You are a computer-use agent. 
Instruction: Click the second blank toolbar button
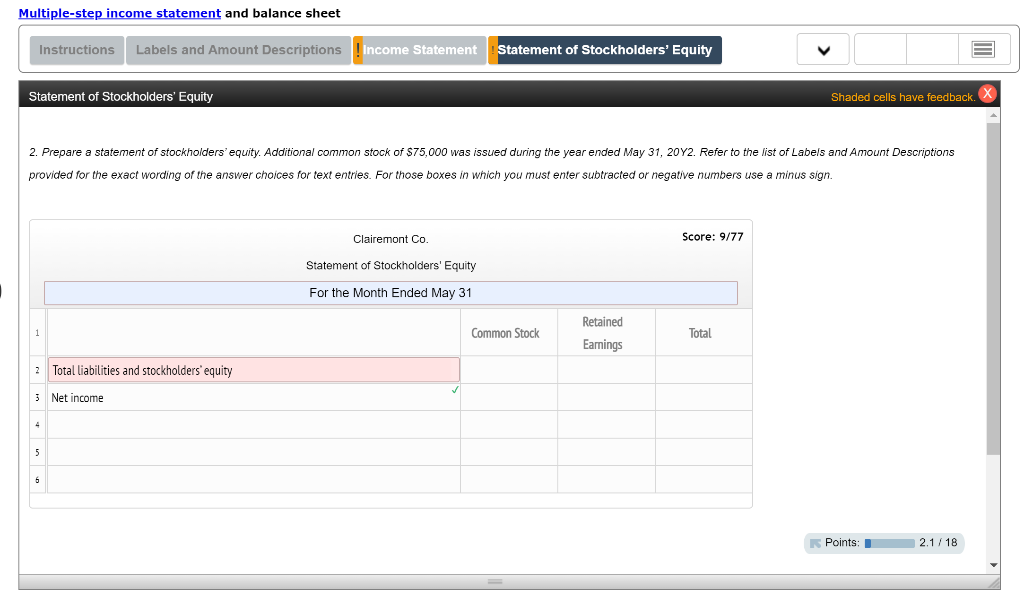(933, 50)
